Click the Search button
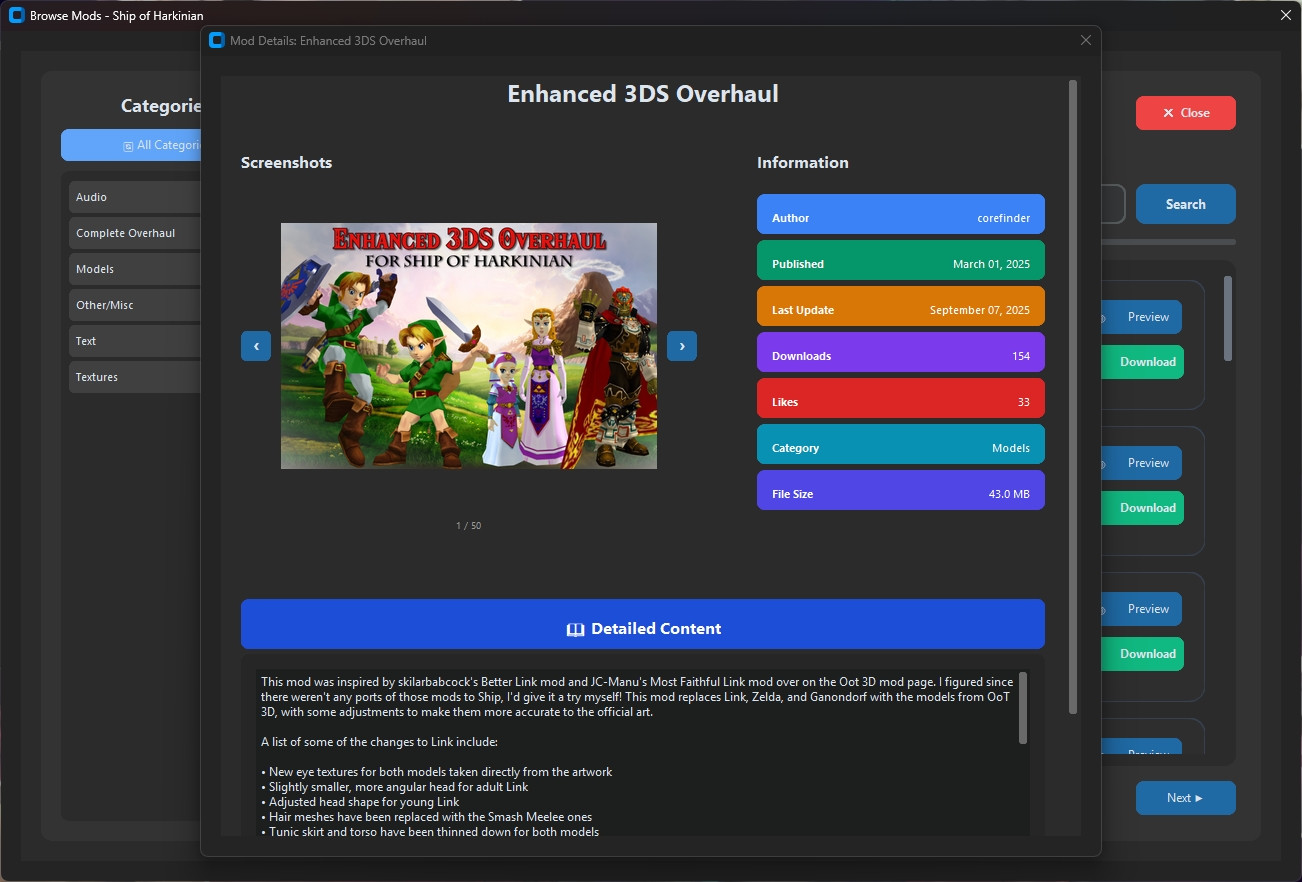 (1185, 203)
